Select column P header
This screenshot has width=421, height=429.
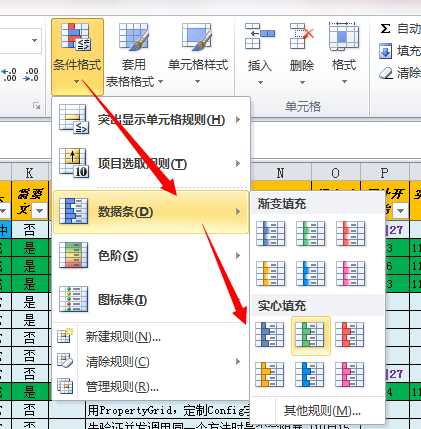coord(385,173)
